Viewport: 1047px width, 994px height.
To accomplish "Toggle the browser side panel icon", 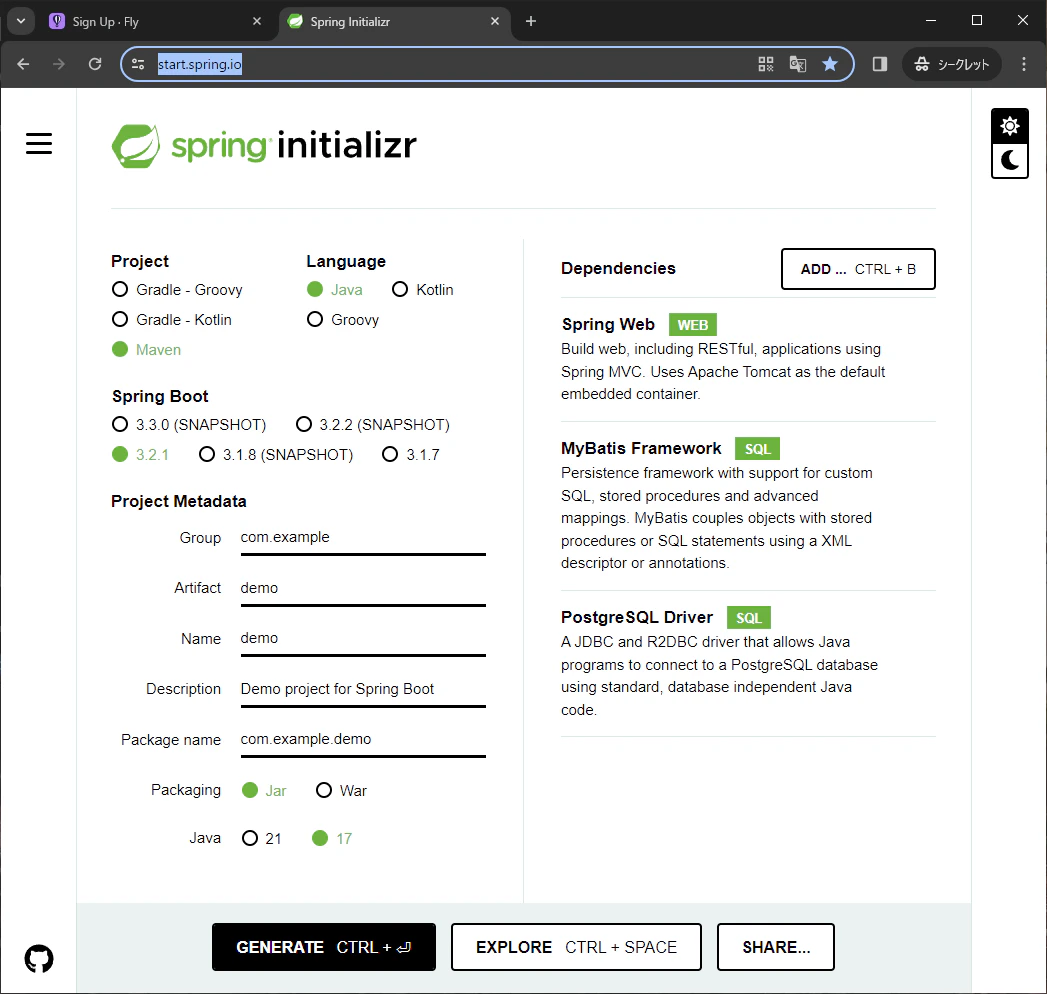I will (x=880, y=64).
